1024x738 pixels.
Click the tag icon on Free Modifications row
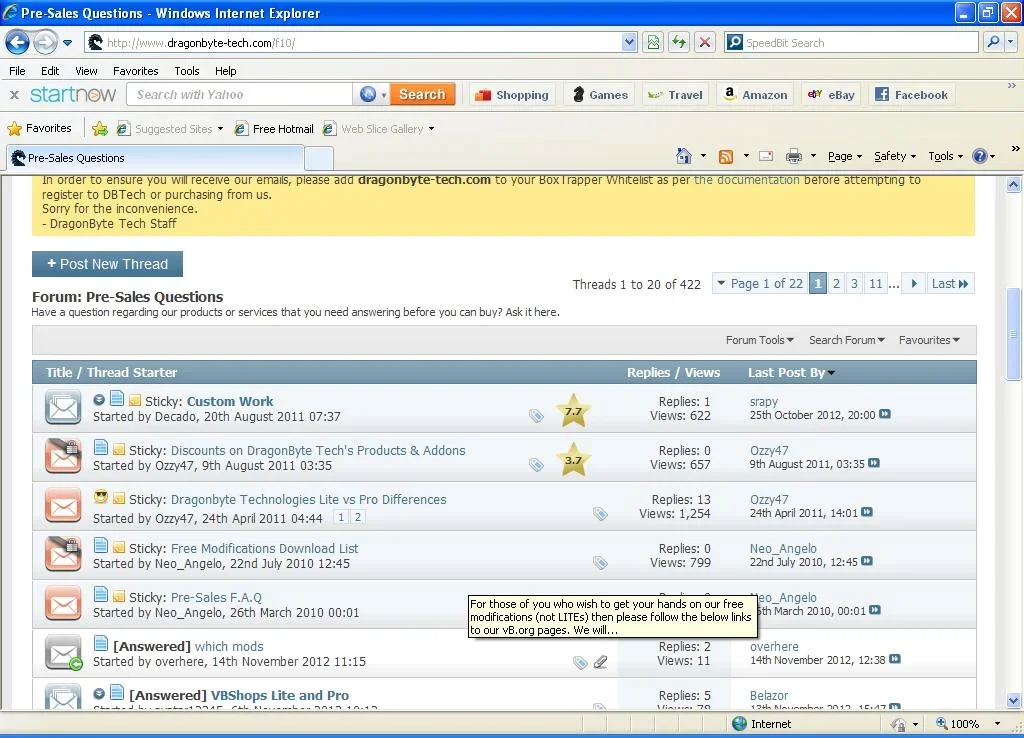[x=600, y=562]
